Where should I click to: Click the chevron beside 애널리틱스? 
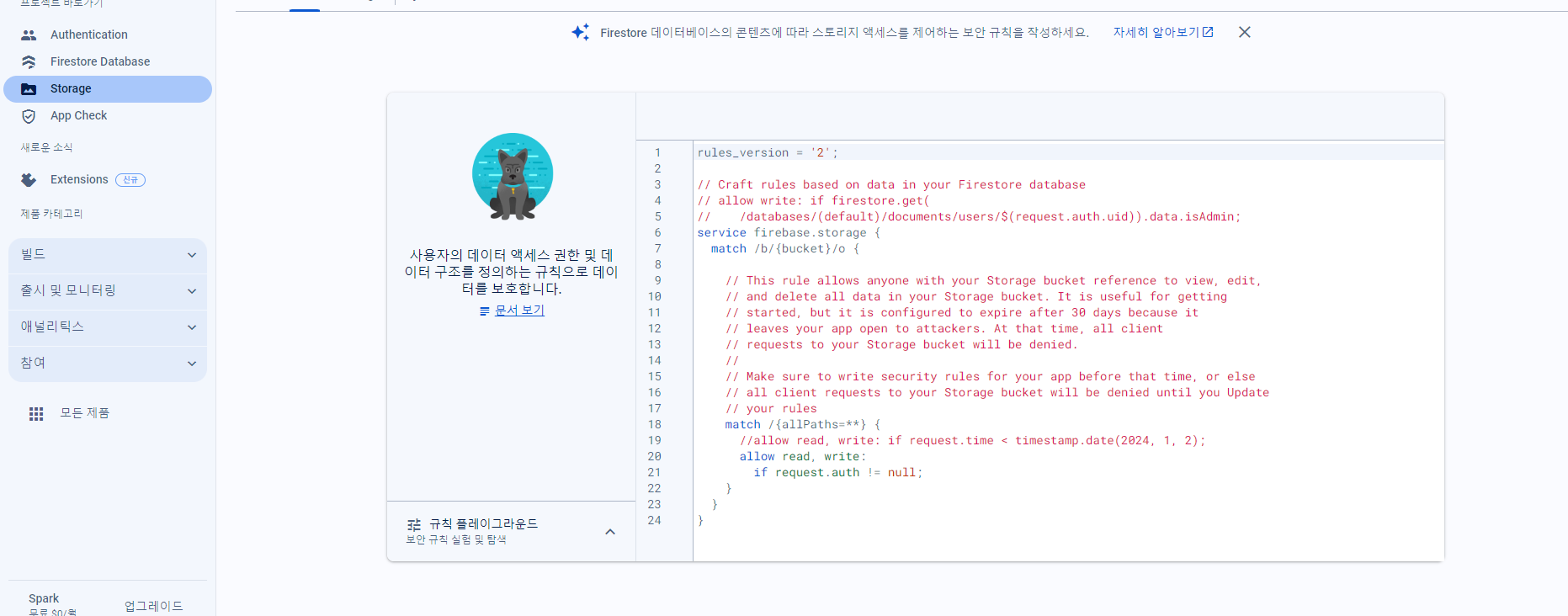pos(192,327)
